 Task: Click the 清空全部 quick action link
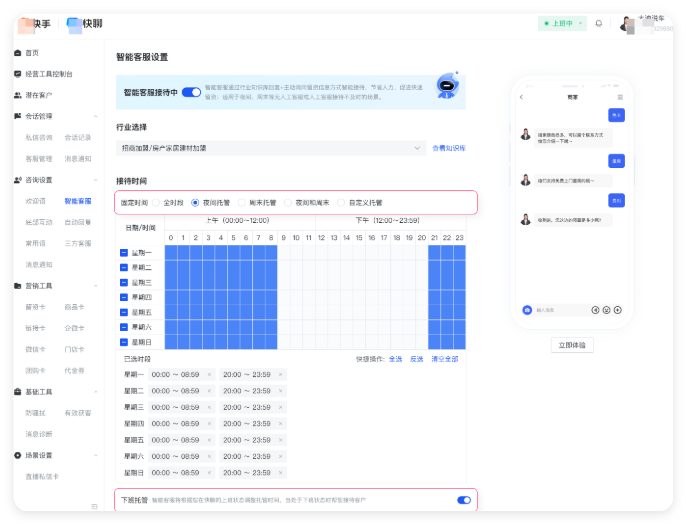445,358
